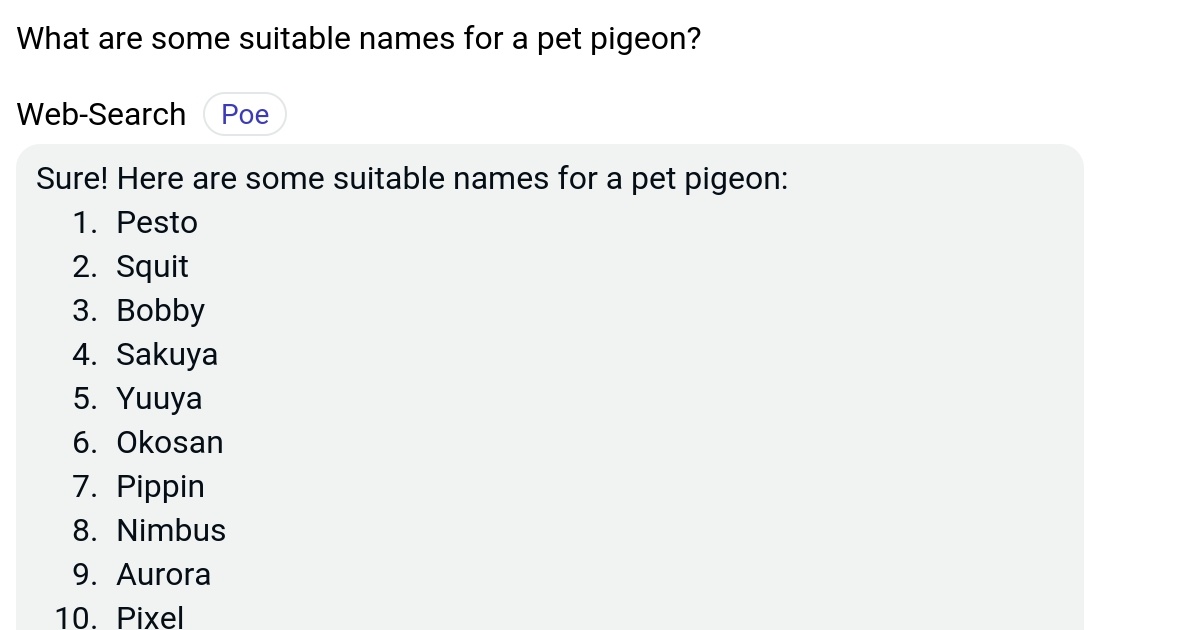Click the name Pippin in the list
The image size is (1200, 630).
[160, 487]
